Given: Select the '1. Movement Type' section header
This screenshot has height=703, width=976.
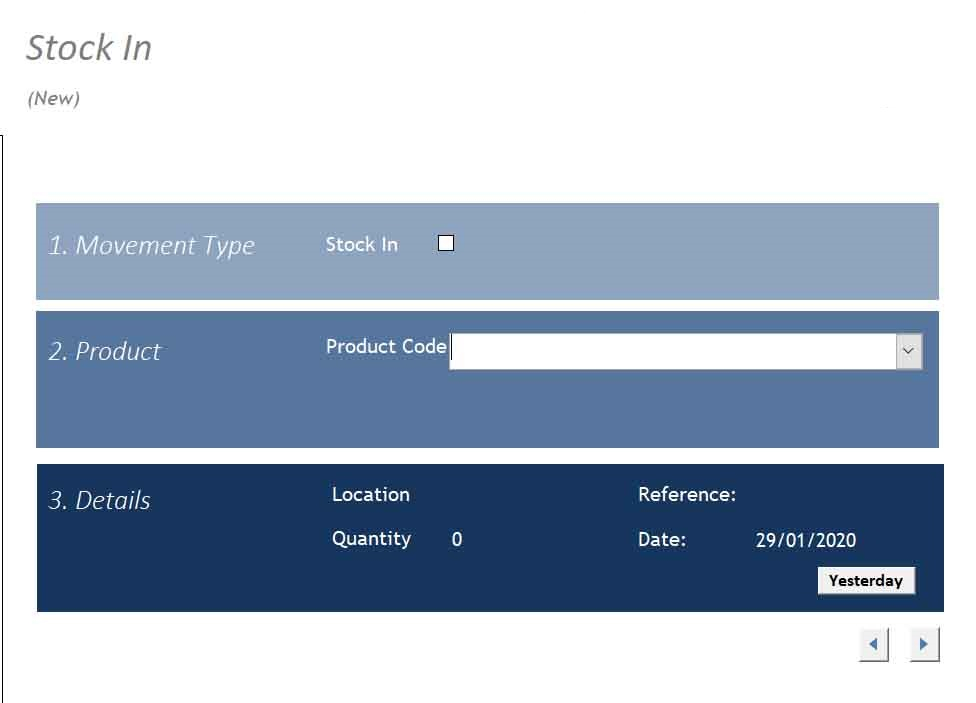Looking at the screenshot, I should (x=153, y=246).
